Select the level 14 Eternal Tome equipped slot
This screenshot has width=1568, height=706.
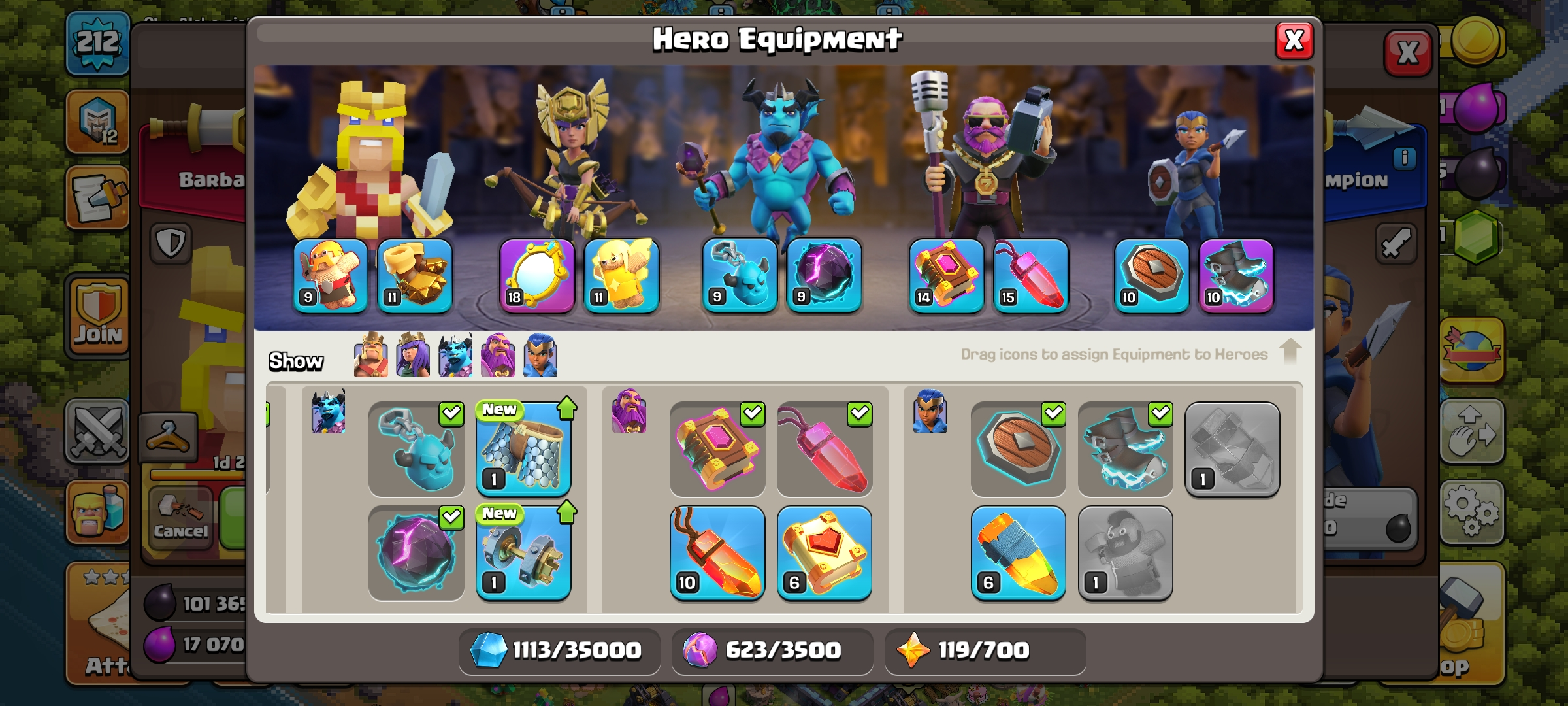click(946, 276)
